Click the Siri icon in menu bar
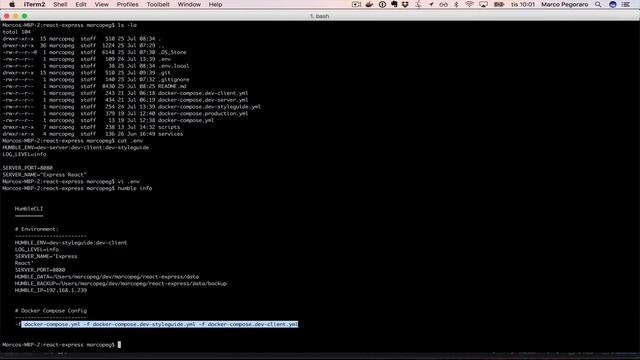Screen dimensions: 640x360 click(x=612, y=4)
